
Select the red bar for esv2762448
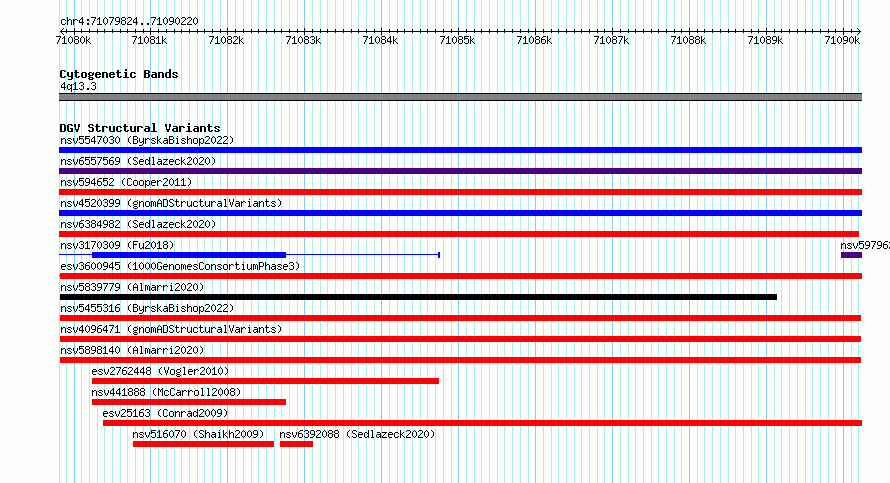pyautogui.click(x=265, y=381)
